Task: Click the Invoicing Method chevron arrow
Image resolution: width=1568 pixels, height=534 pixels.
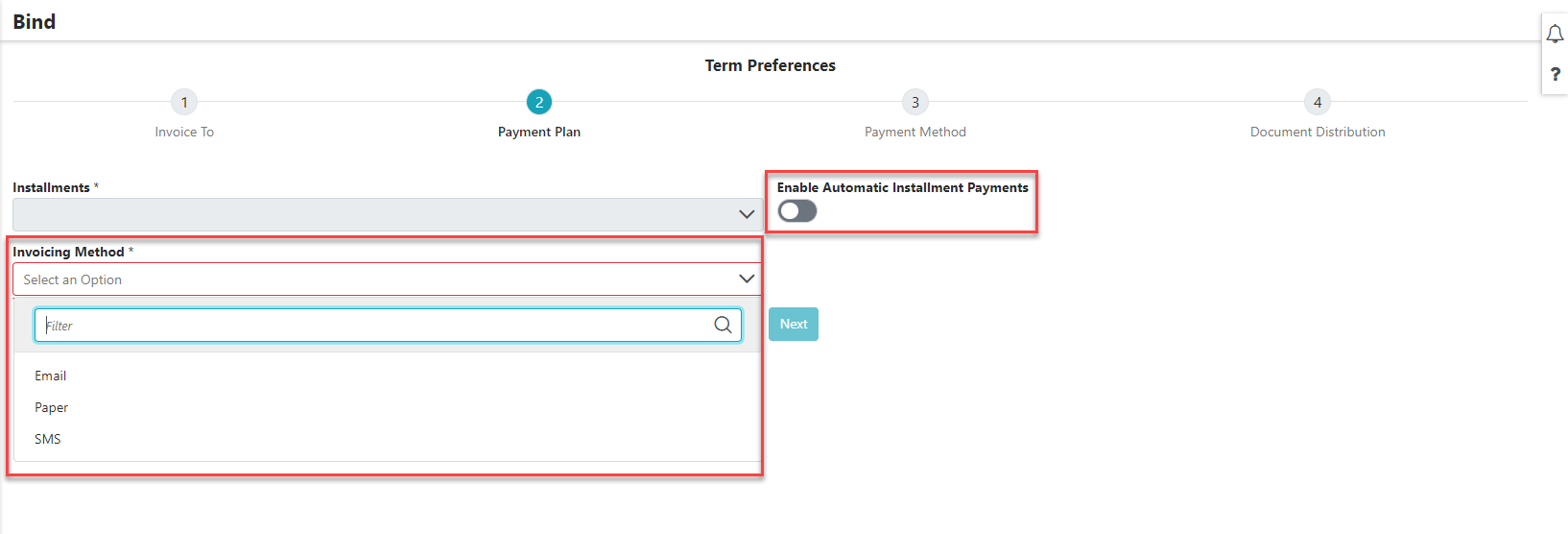Action: [x=746, y=279]
